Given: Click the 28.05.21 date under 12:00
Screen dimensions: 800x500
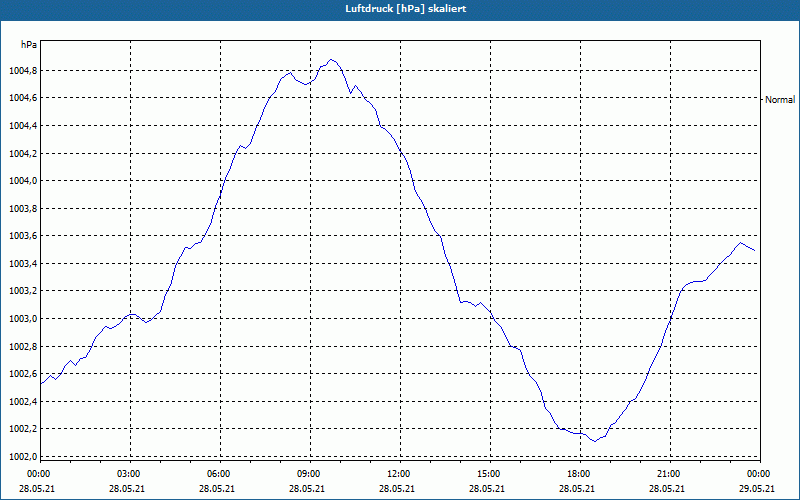Looking at the screenshot, I should click(x=395, y=489).
